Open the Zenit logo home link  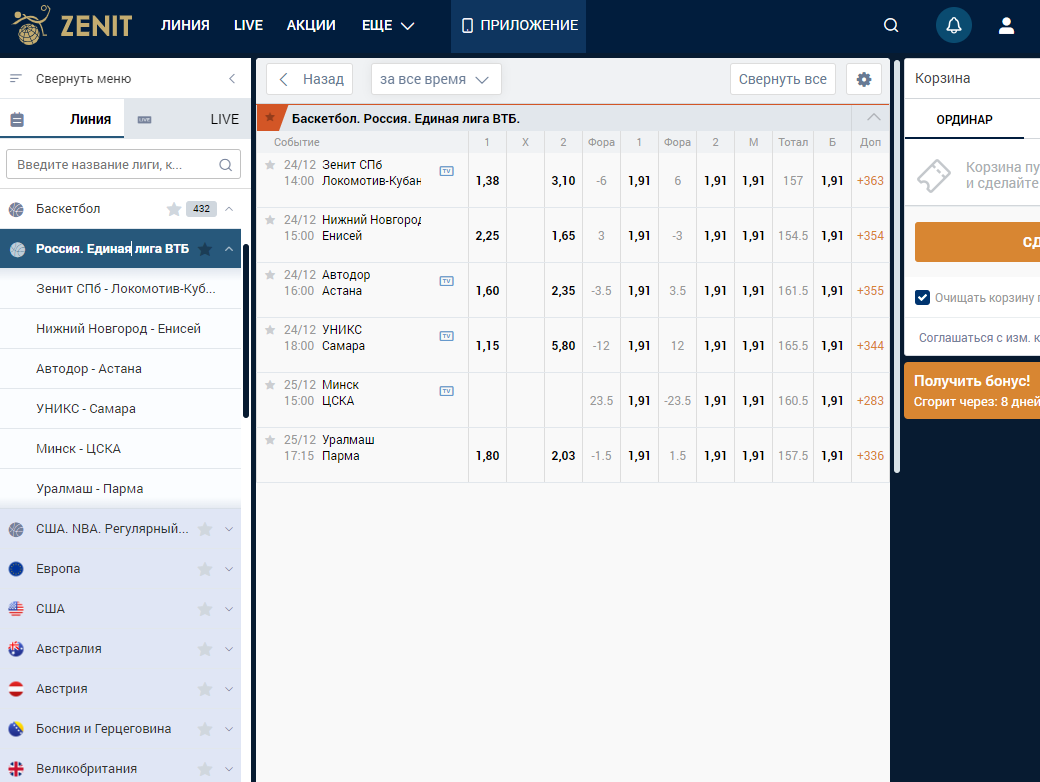coord(72,25)
